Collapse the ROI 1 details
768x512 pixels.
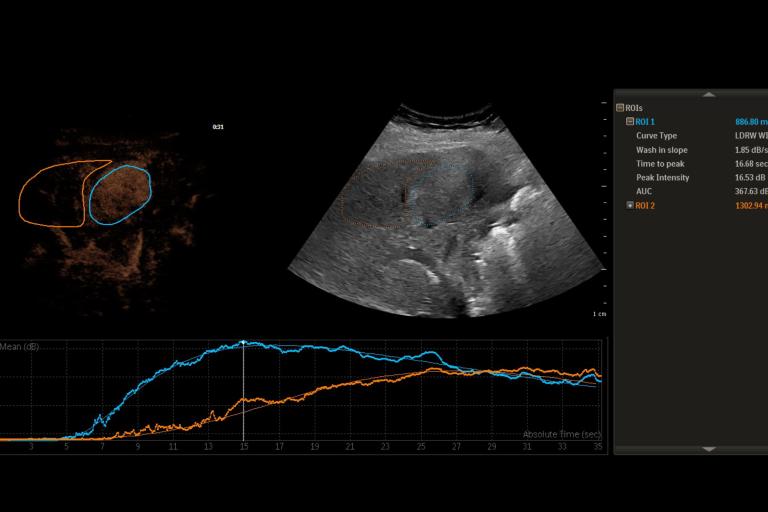coord(629,121)
